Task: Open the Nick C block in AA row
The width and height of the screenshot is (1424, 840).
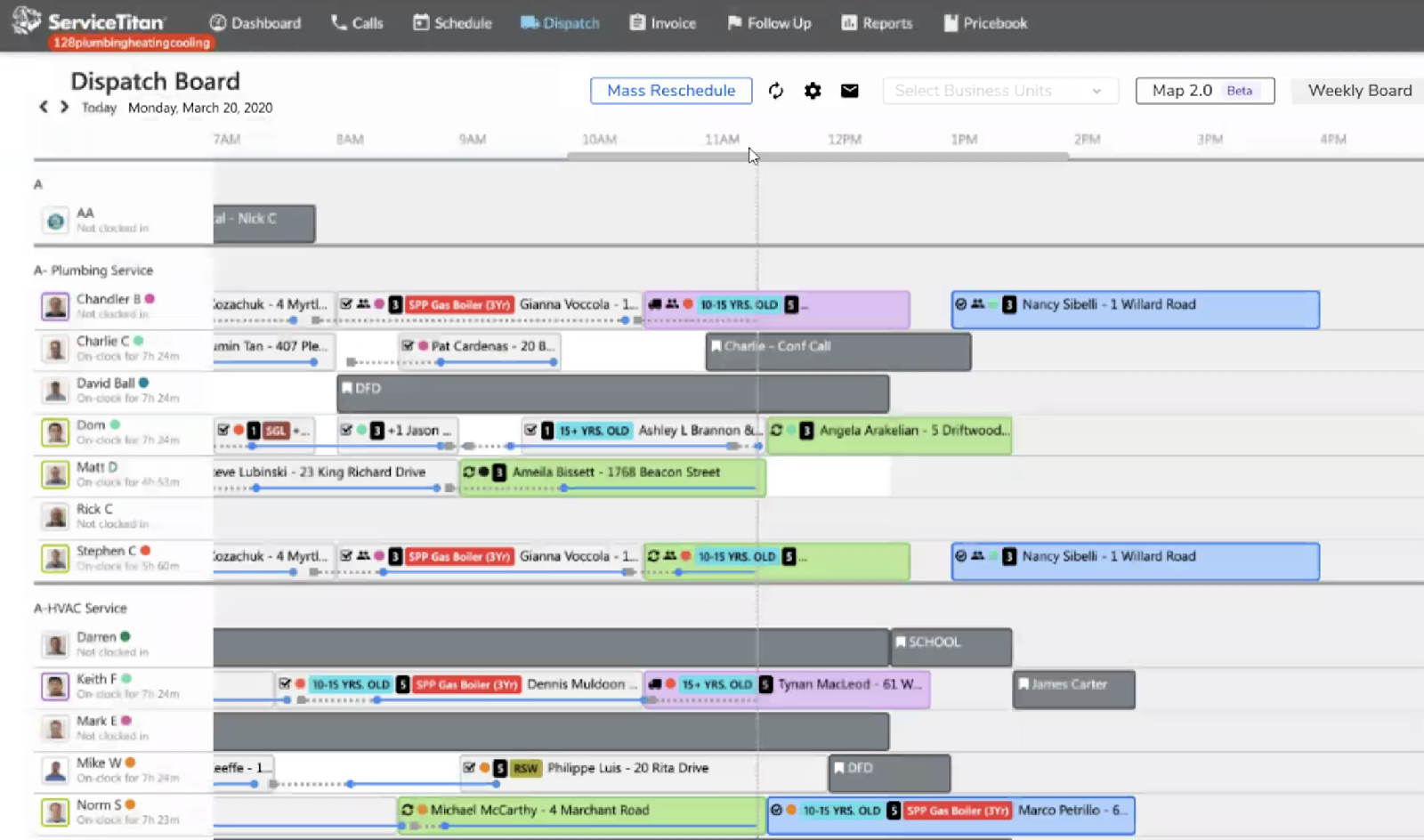Action: coord(264,223)
